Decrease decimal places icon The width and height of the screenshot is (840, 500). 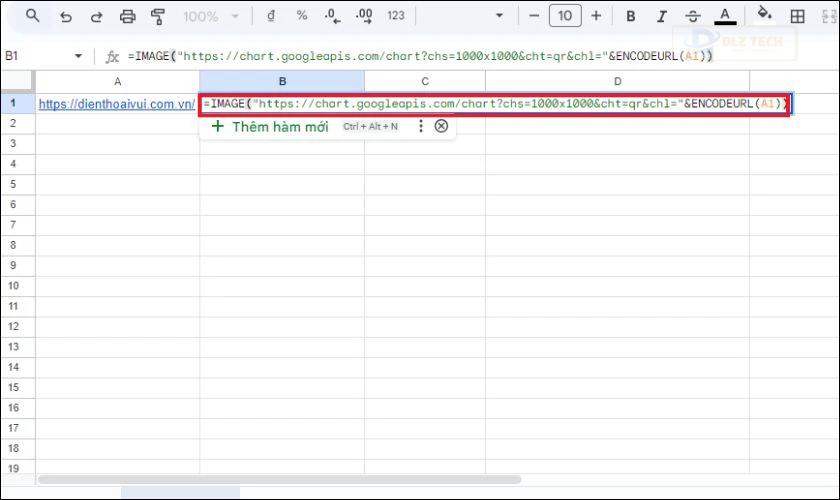[332, 16]
